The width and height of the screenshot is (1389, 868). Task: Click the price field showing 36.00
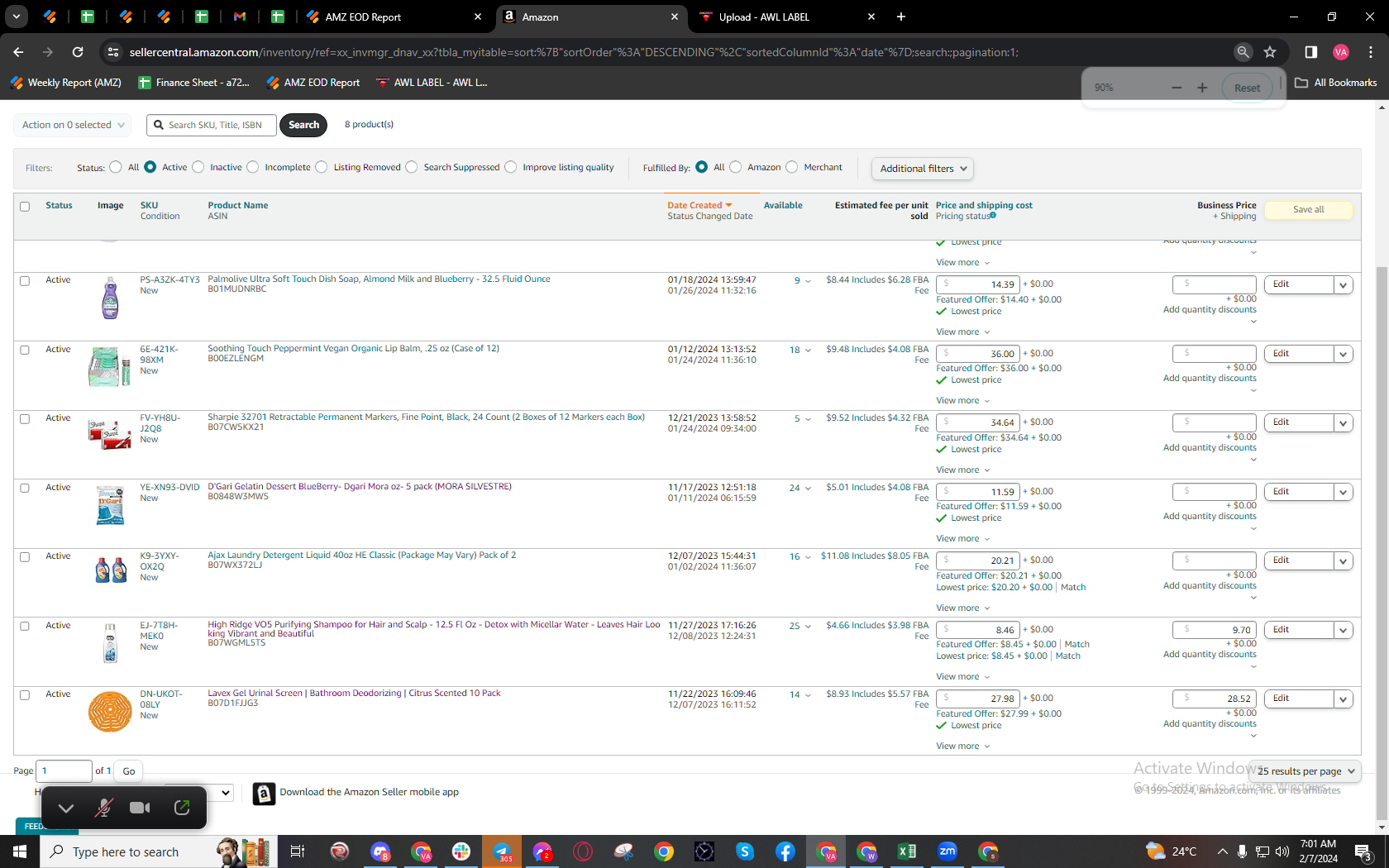click(x=978, y=354)
